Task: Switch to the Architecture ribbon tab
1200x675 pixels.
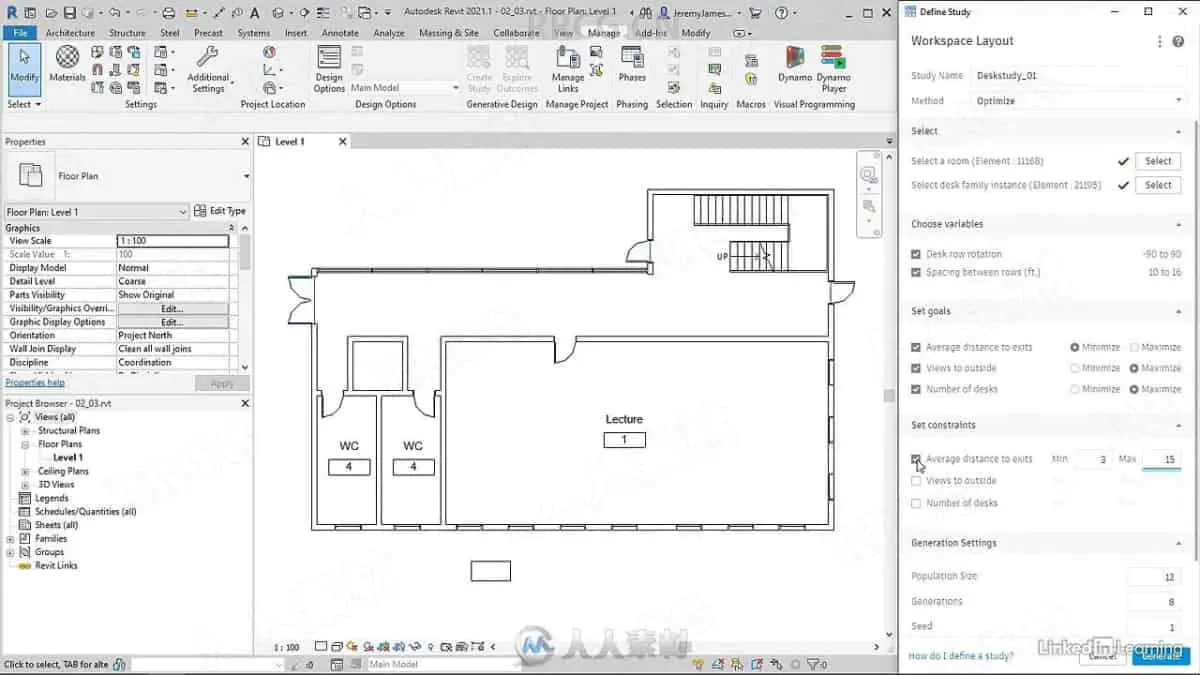Action: coord(70,33)
